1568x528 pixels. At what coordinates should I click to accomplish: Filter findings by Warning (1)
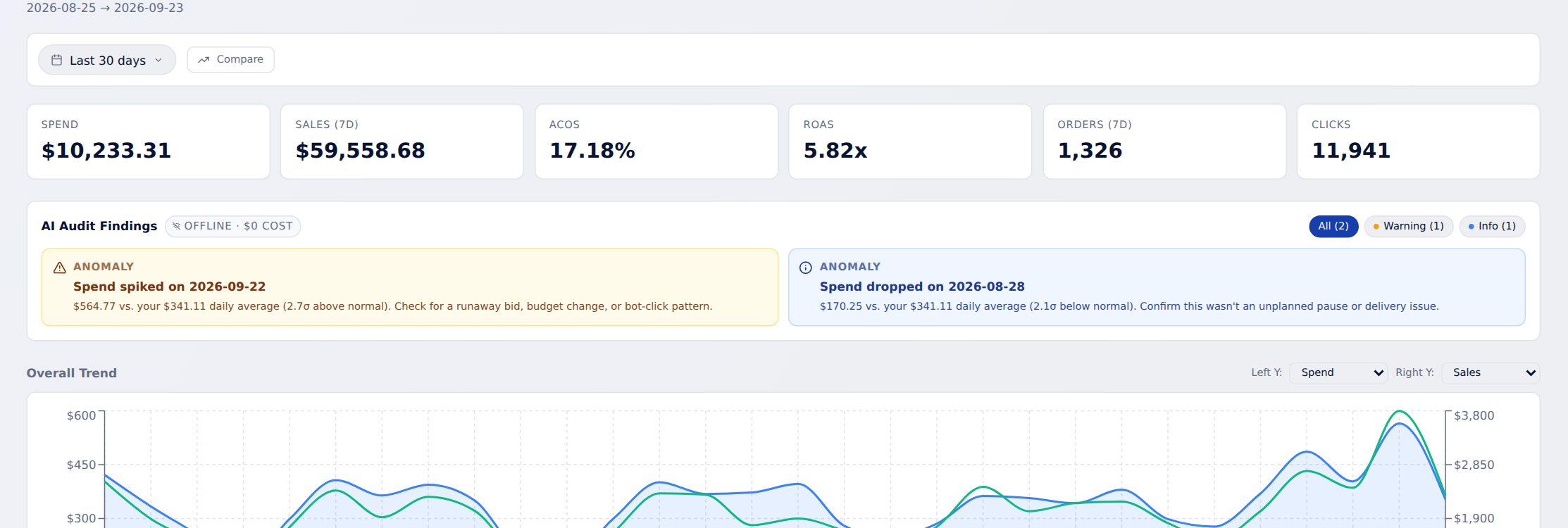(1409, 226)
